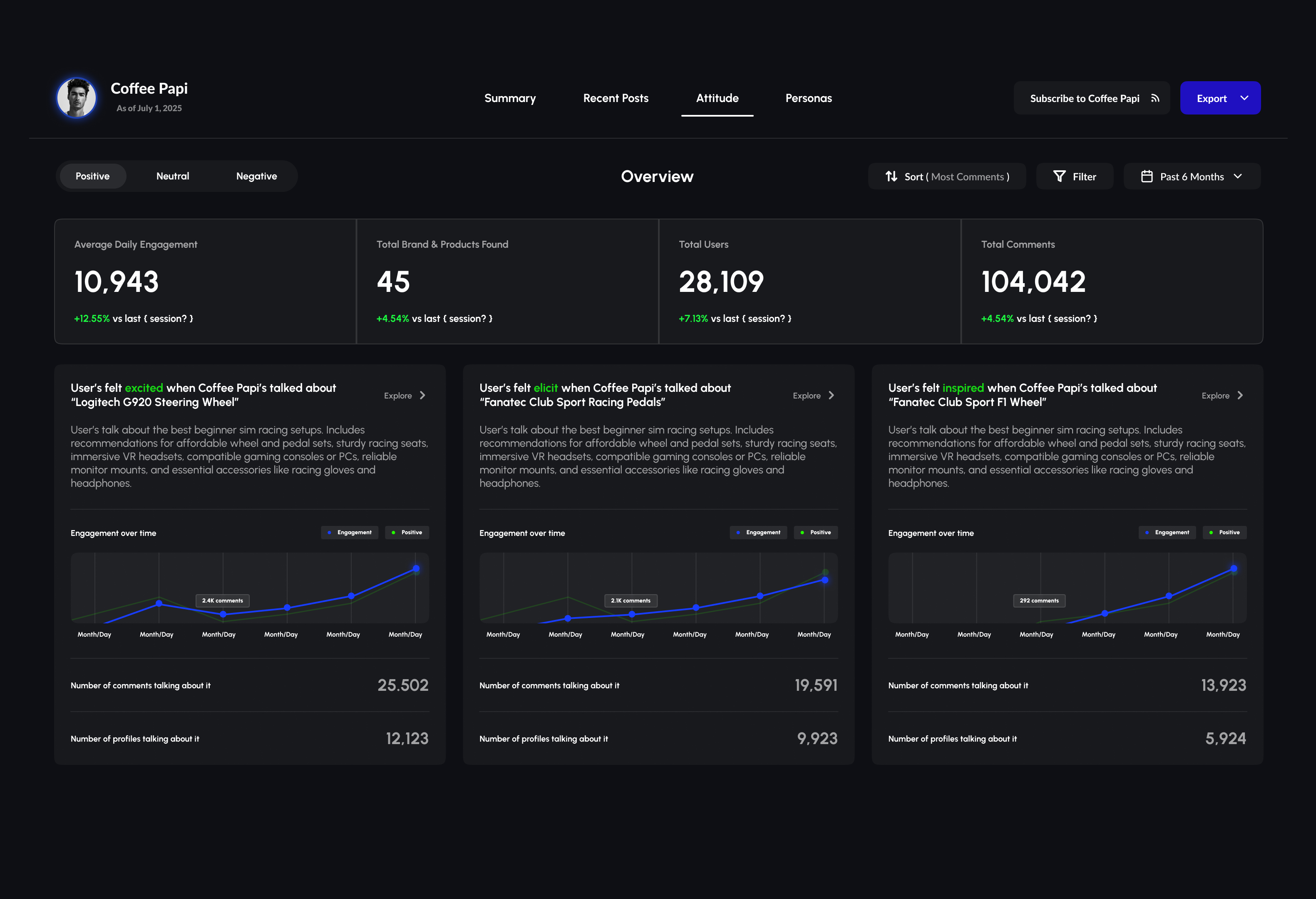Image resolution: width=1316 pixels, height=899 pixels.
Task: Click the Coffee Papi profile avatar
Action: tap(77, 97)
